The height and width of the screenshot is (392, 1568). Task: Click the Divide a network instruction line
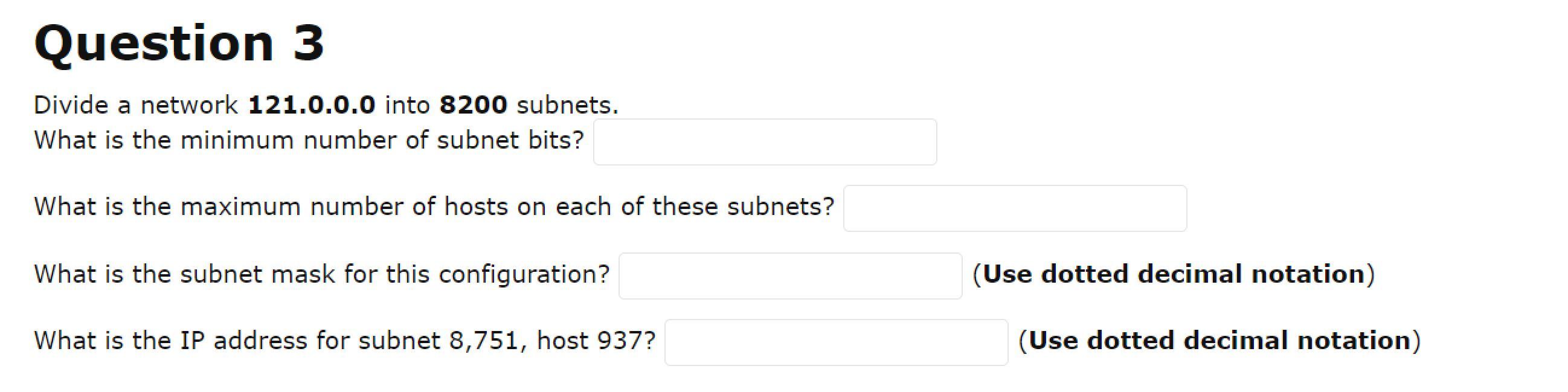[x=326, y=104]
